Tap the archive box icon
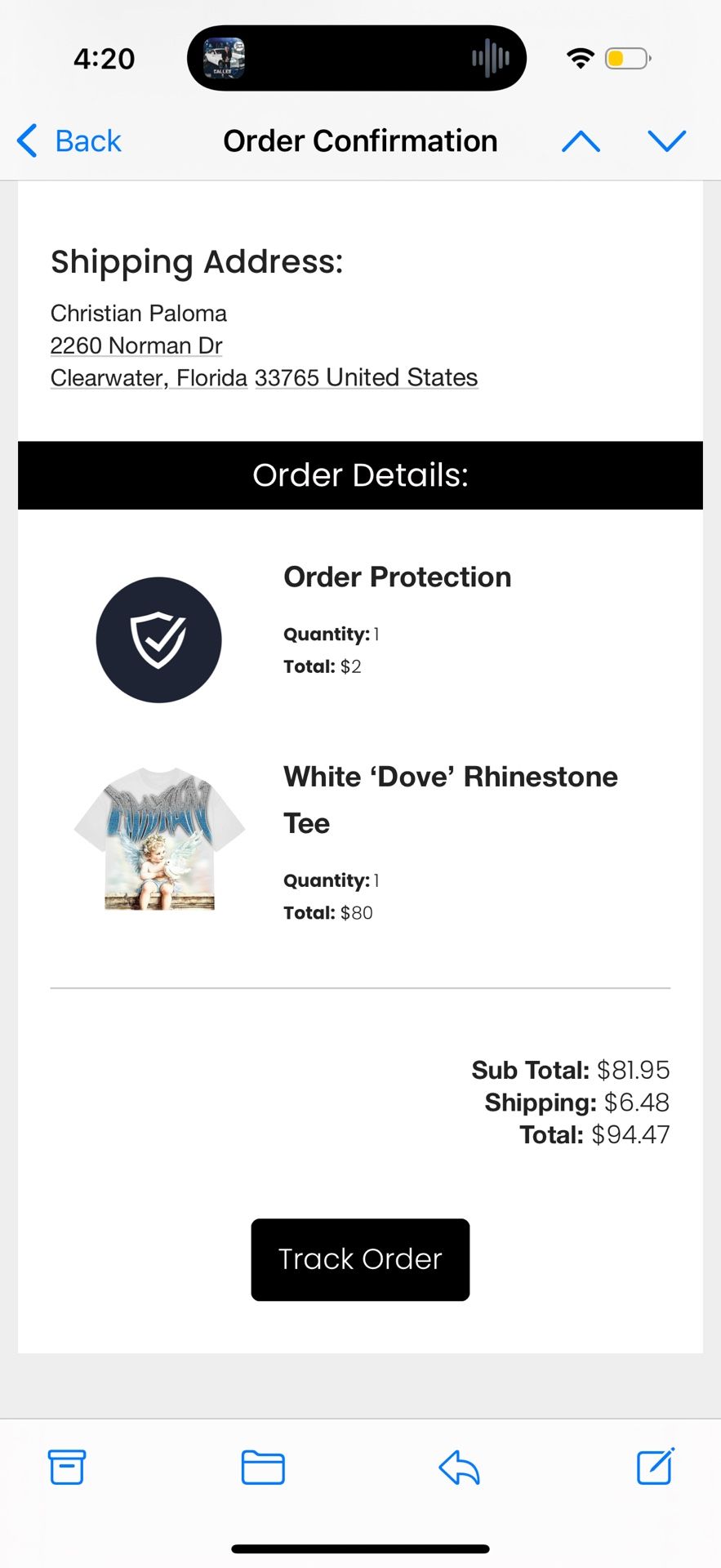Viewport: 721px width, 1568px height. pos(67,1467)
